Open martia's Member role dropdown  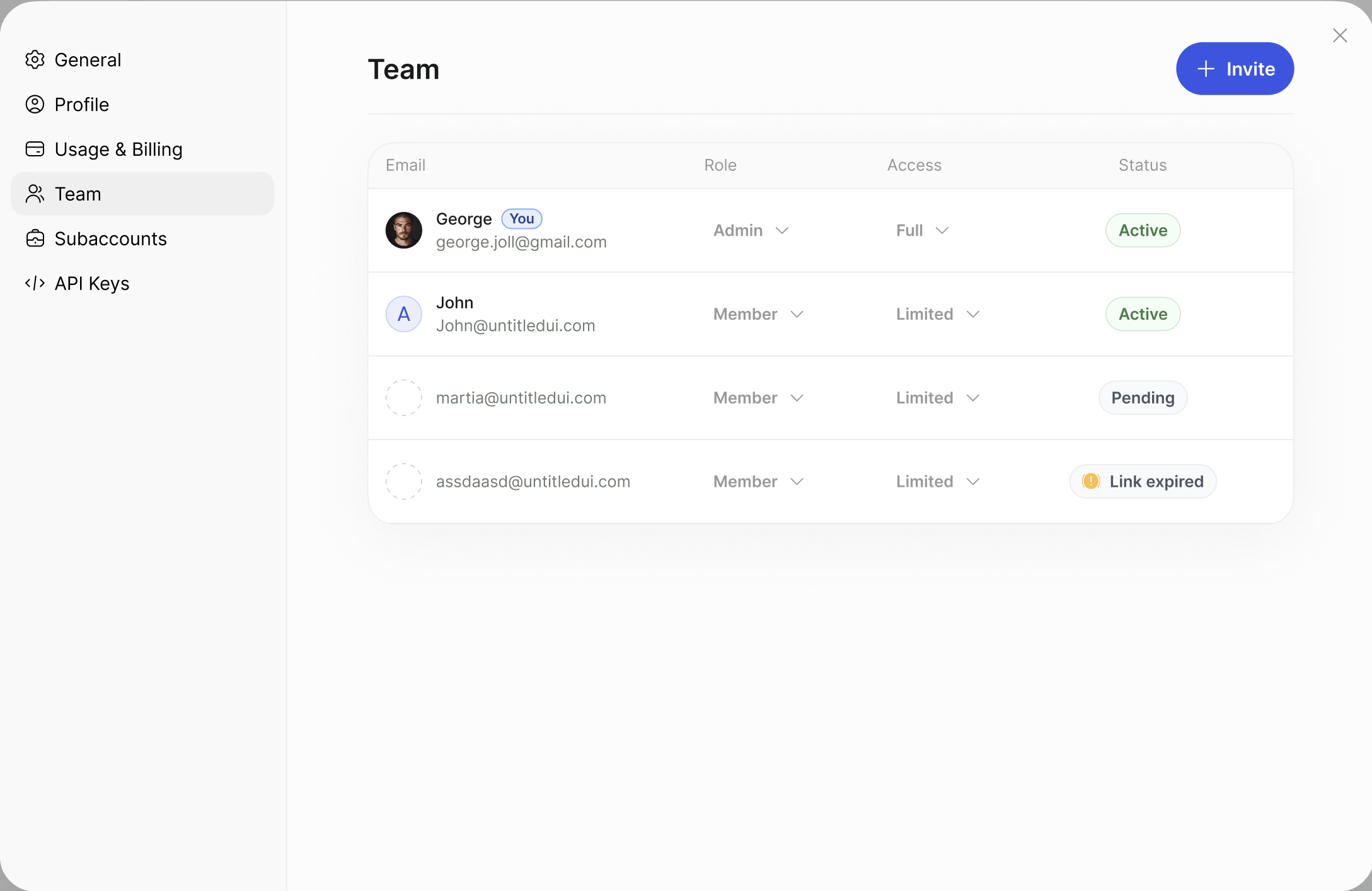[759, 399]
